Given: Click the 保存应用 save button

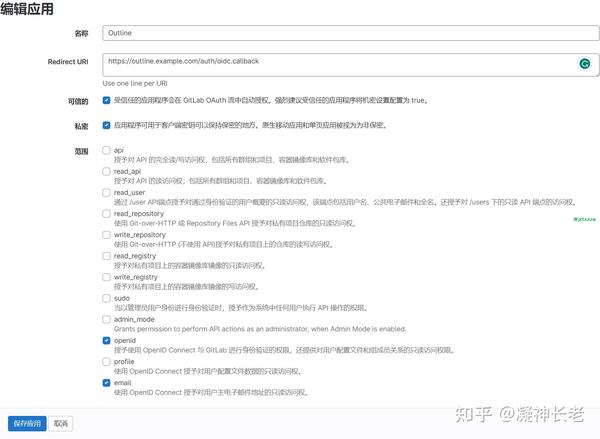Looking at the screenshot, I should click(27, 423).
